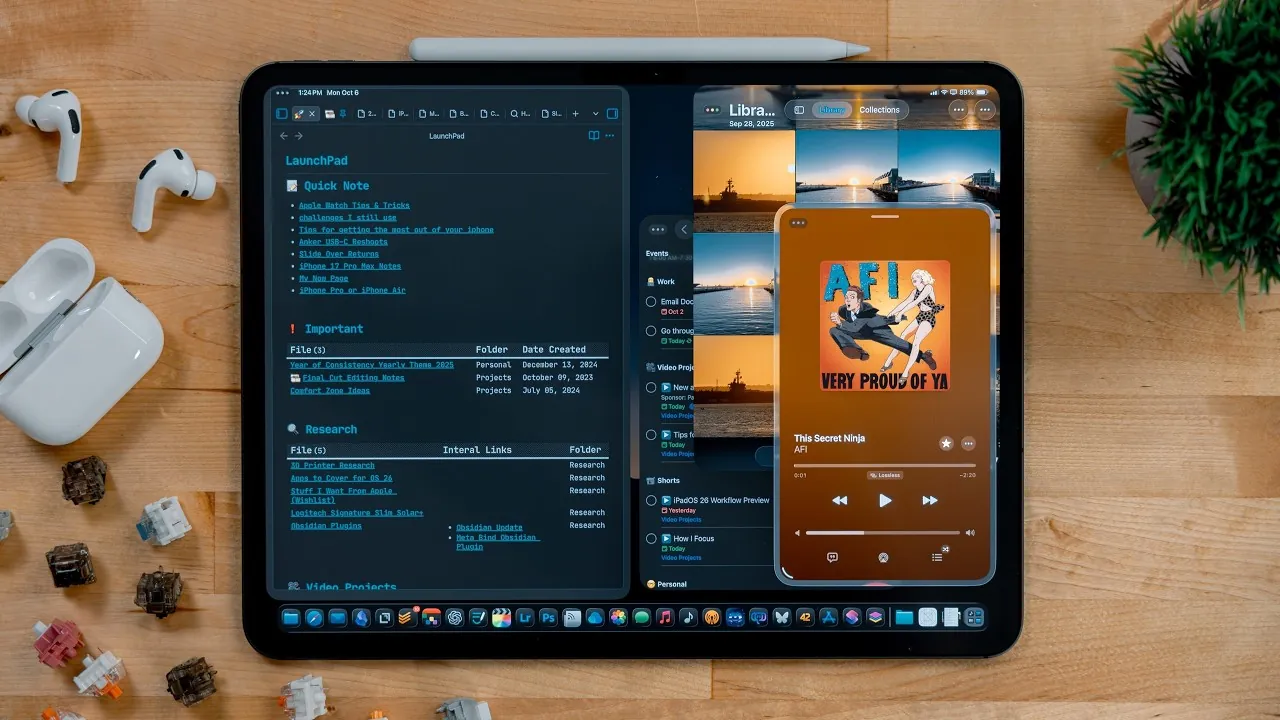
Task: Open the tab list chevron in Obsidian
Action: [595, 113]
